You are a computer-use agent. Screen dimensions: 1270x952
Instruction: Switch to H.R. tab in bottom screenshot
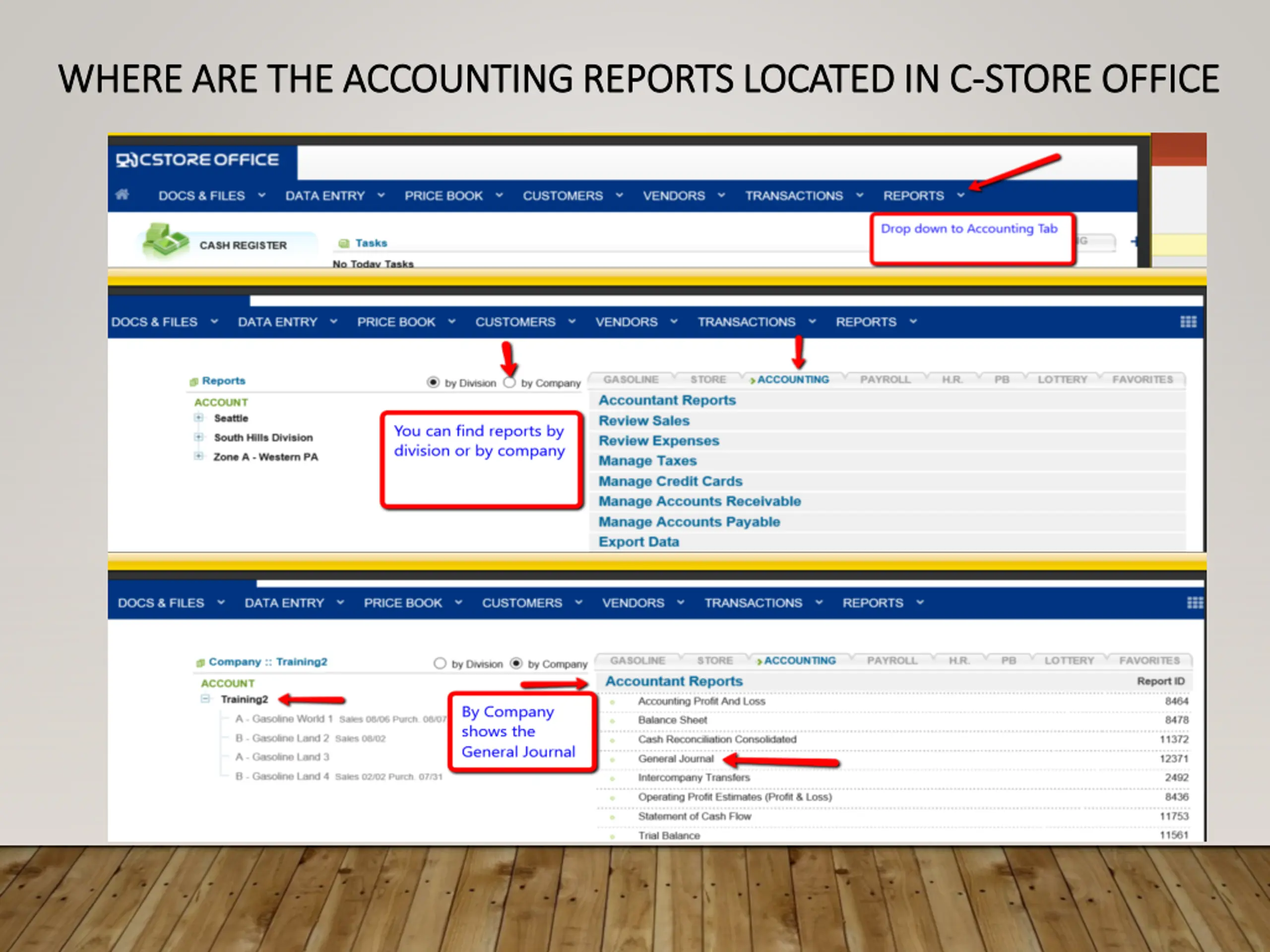coord(959,660)
